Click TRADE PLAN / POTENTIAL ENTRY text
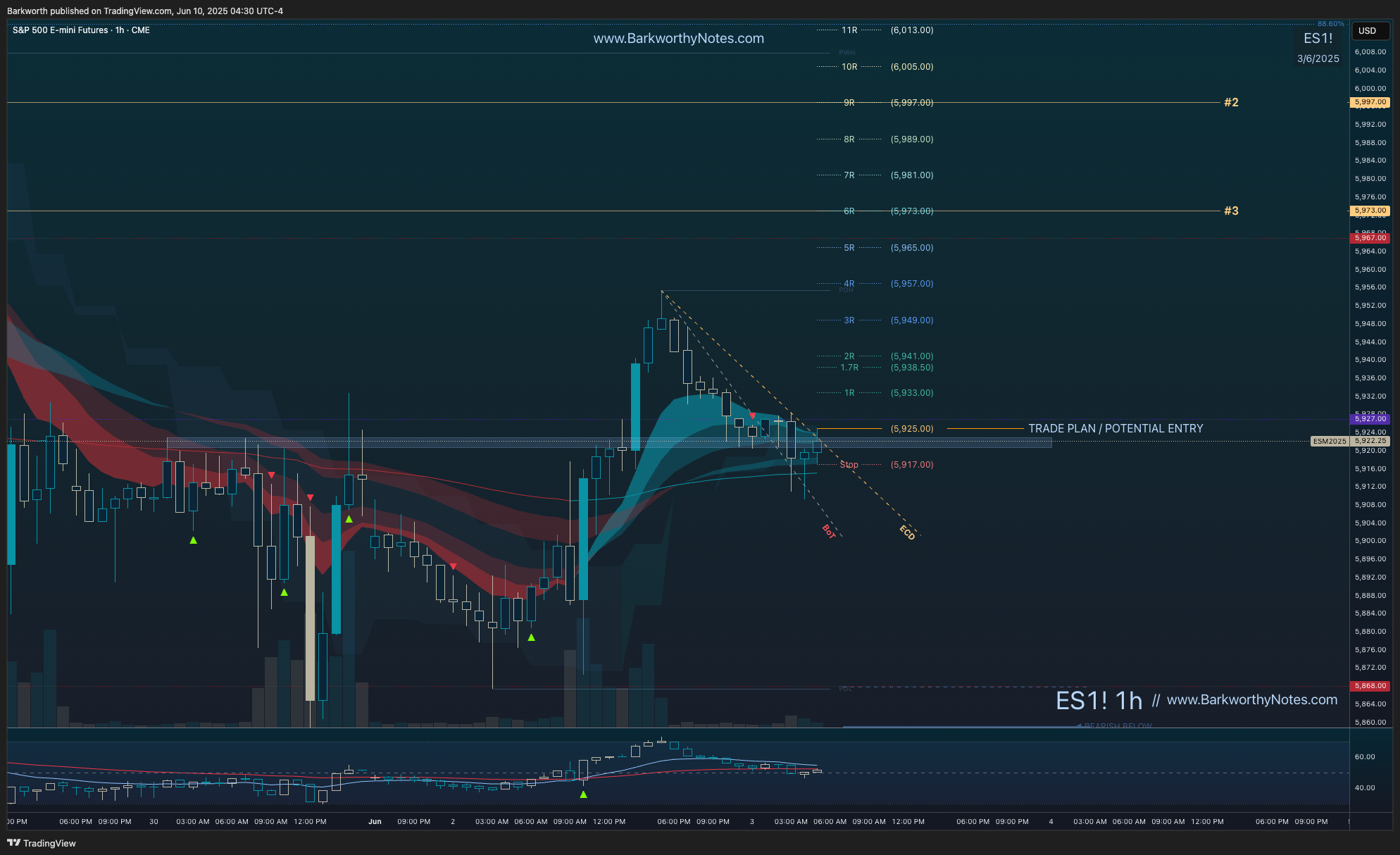Screen dimensions: 1400x855 tap(1115, 428)
